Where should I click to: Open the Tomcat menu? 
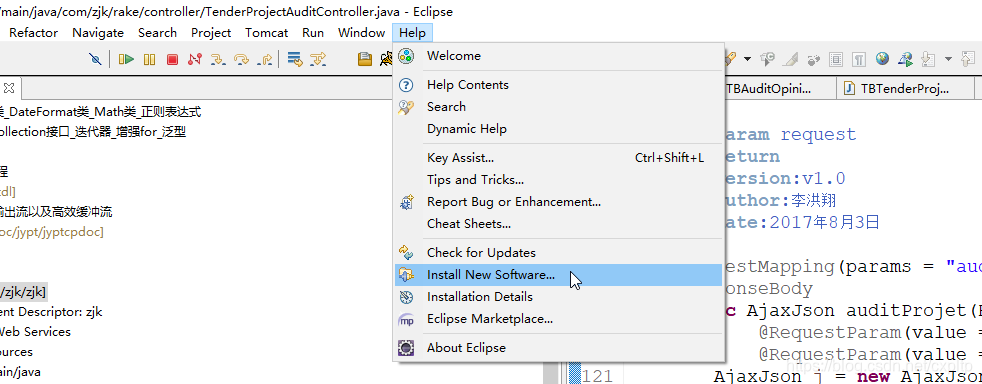click(x=267, y=33)
